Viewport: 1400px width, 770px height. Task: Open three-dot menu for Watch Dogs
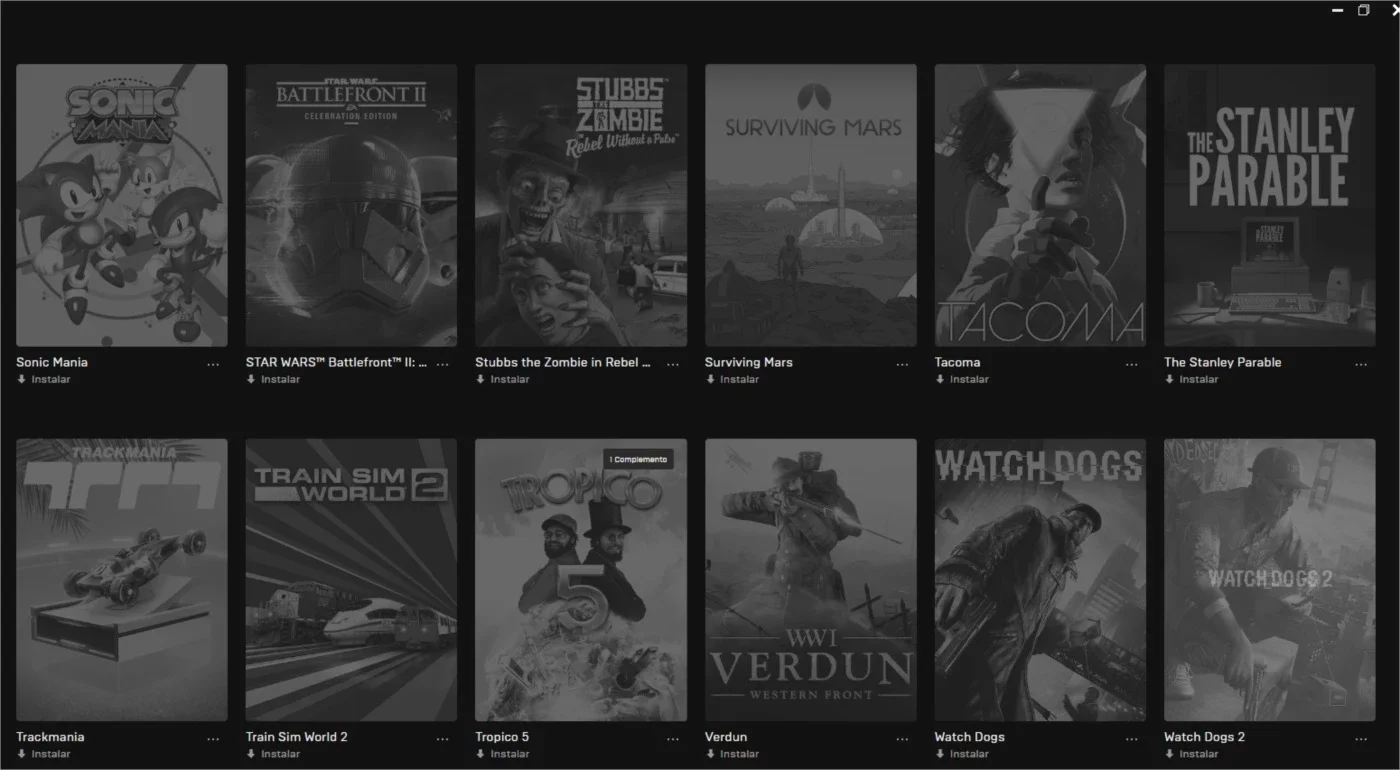pyautogui.click(x=1132, y=739)
